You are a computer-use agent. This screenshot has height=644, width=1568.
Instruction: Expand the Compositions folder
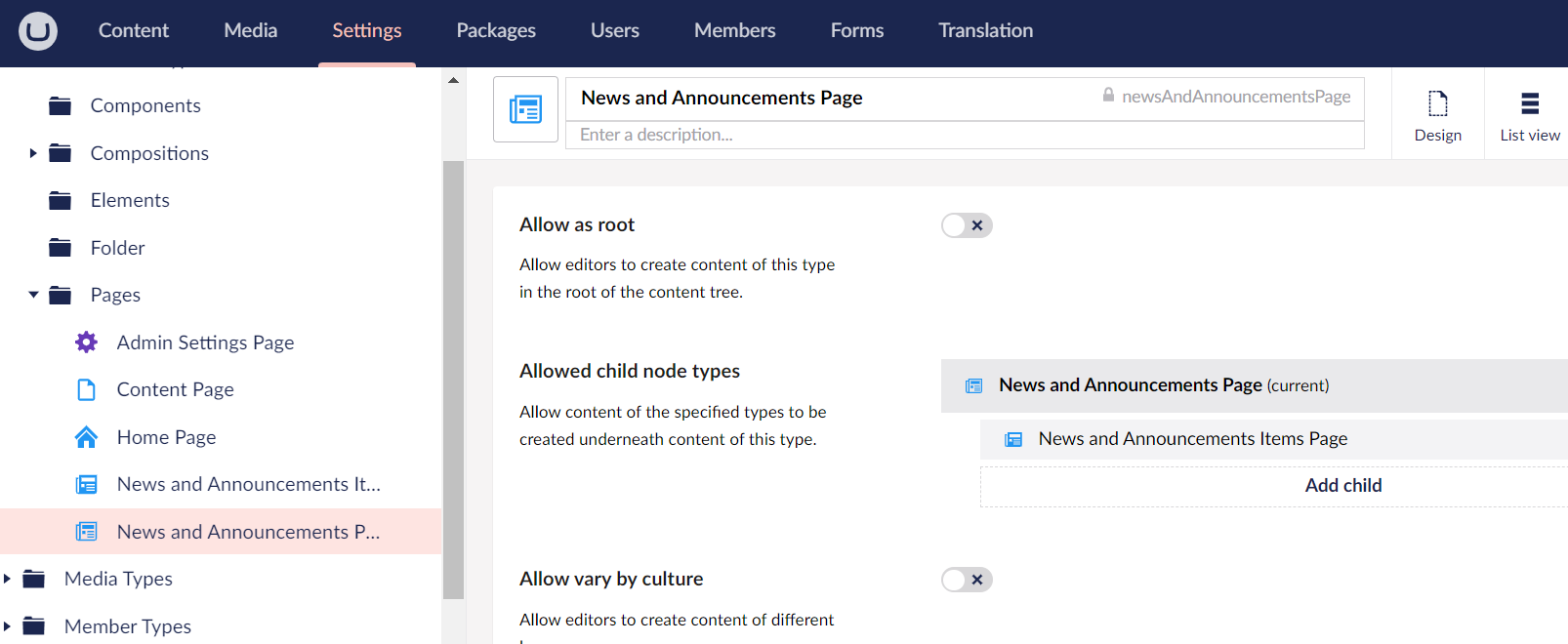33,153
